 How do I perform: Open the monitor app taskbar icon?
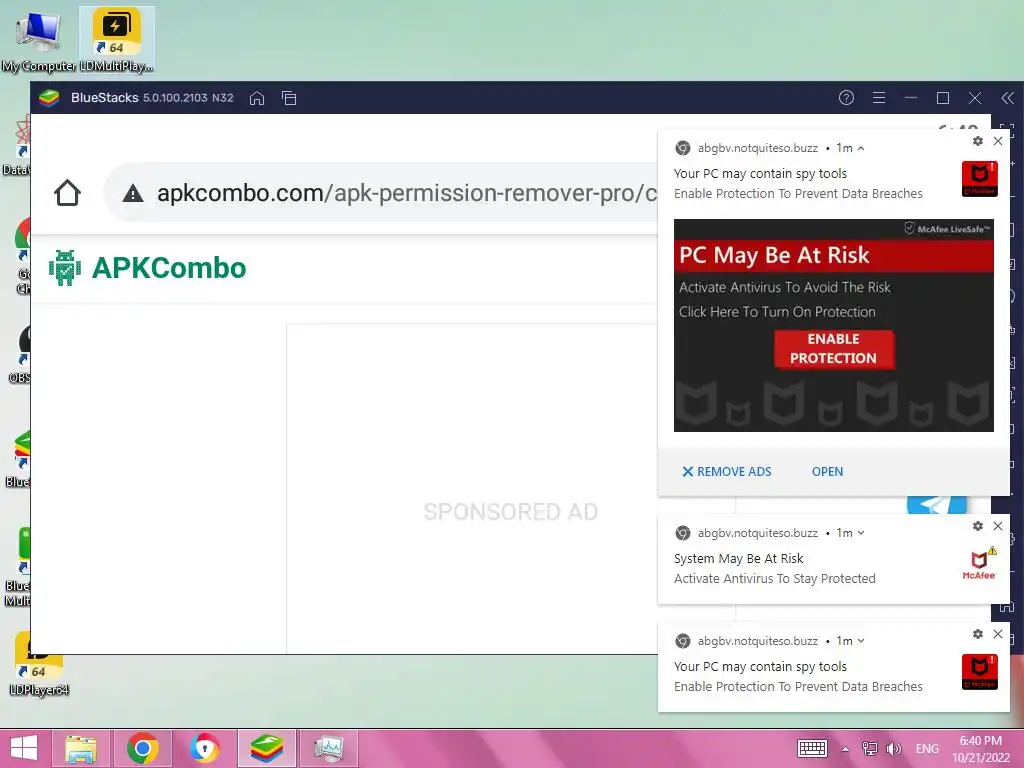[328, 748]
